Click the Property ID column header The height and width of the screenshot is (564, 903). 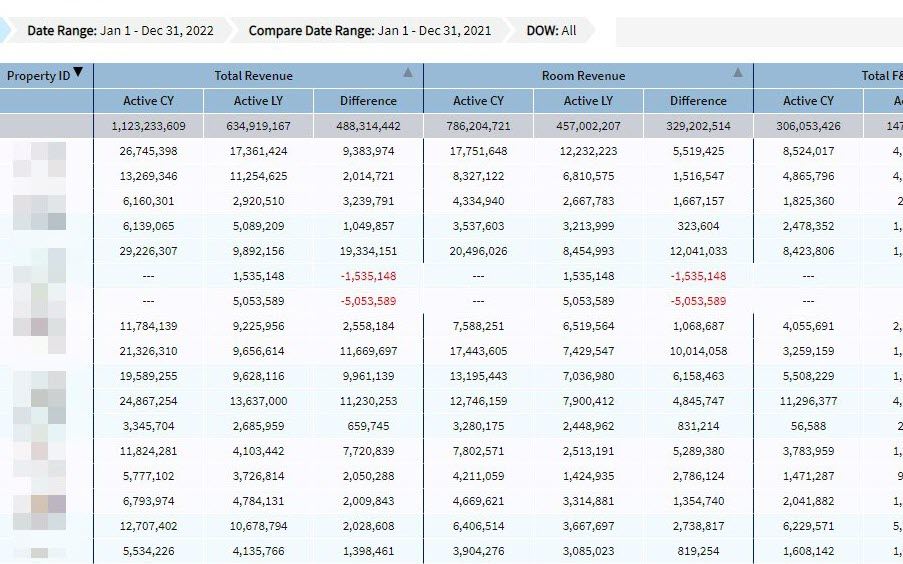point(38,76)
